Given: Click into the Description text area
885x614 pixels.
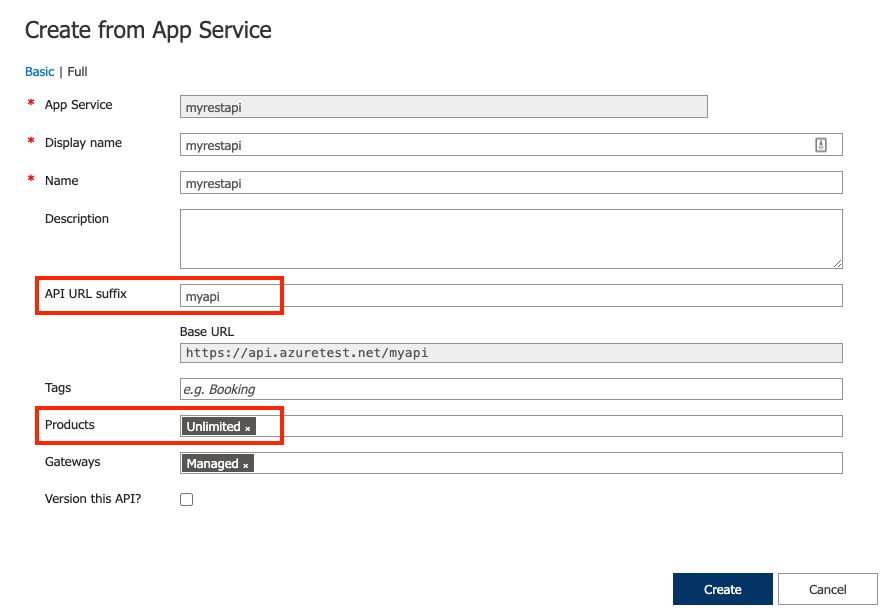Looking at the screenshot, I should [x=511, y=239].
